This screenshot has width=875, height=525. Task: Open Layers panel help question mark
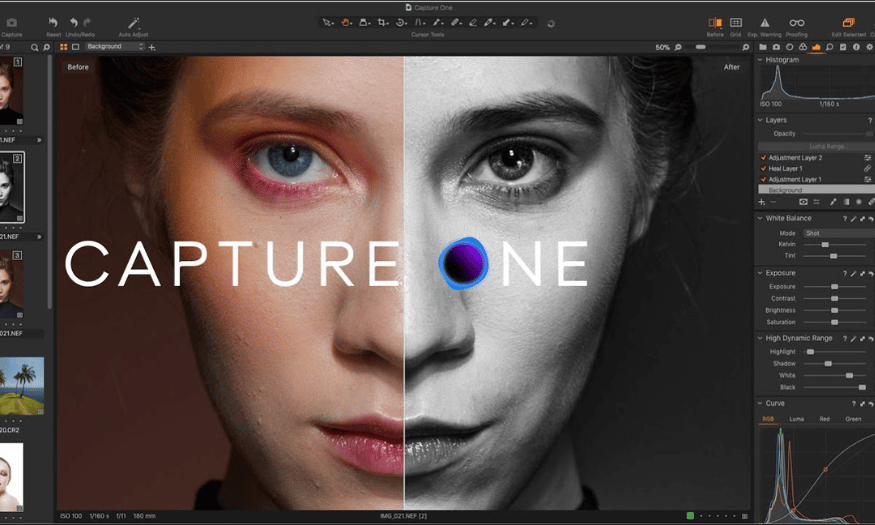tap(869, 121)
